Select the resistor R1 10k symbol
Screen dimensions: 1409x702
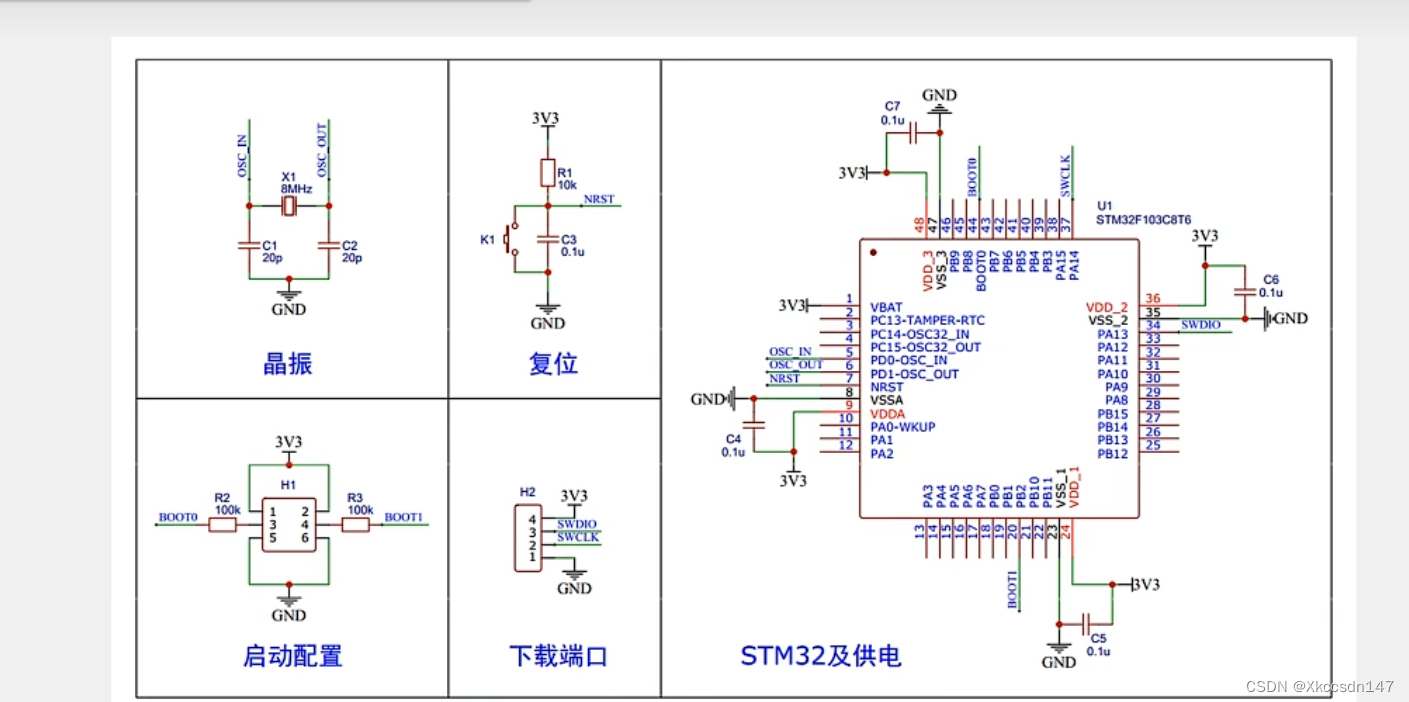tap(548, 172)
